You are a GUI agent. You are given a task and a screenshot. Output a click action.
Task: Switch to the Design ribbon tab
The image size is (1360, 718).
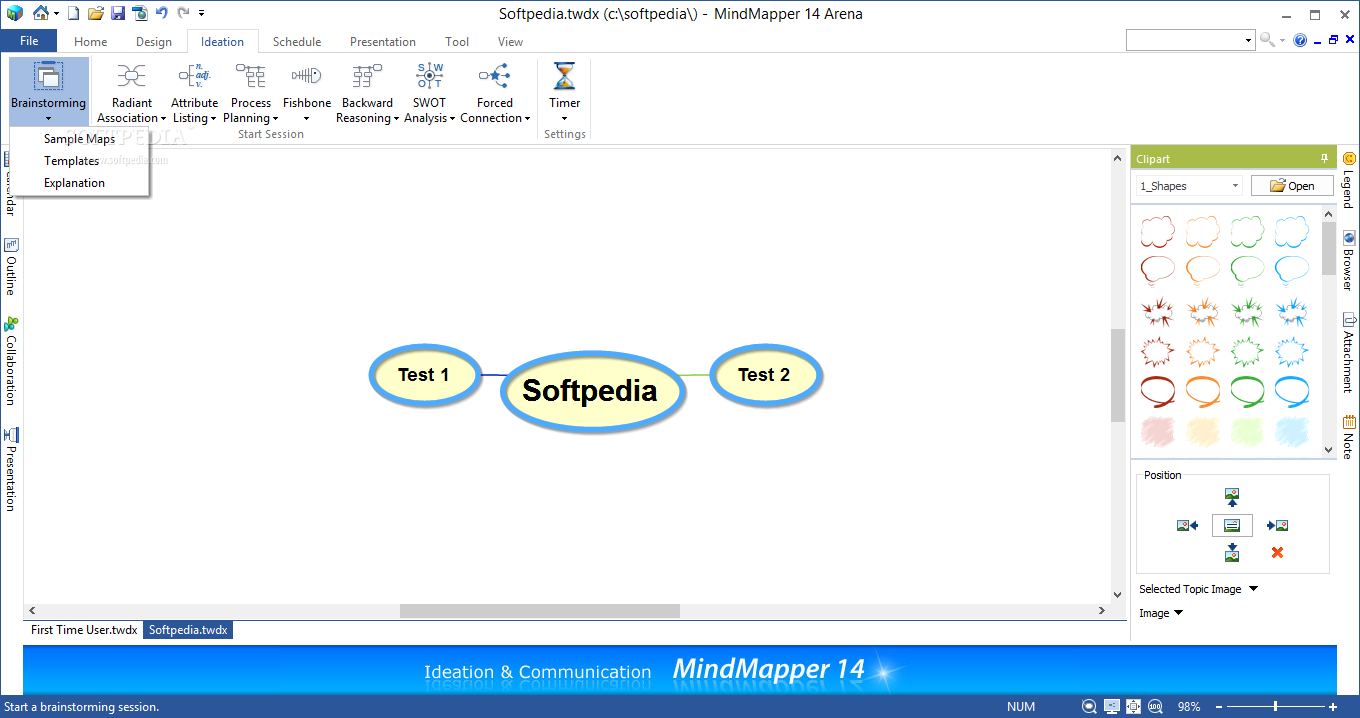[154, 42]
